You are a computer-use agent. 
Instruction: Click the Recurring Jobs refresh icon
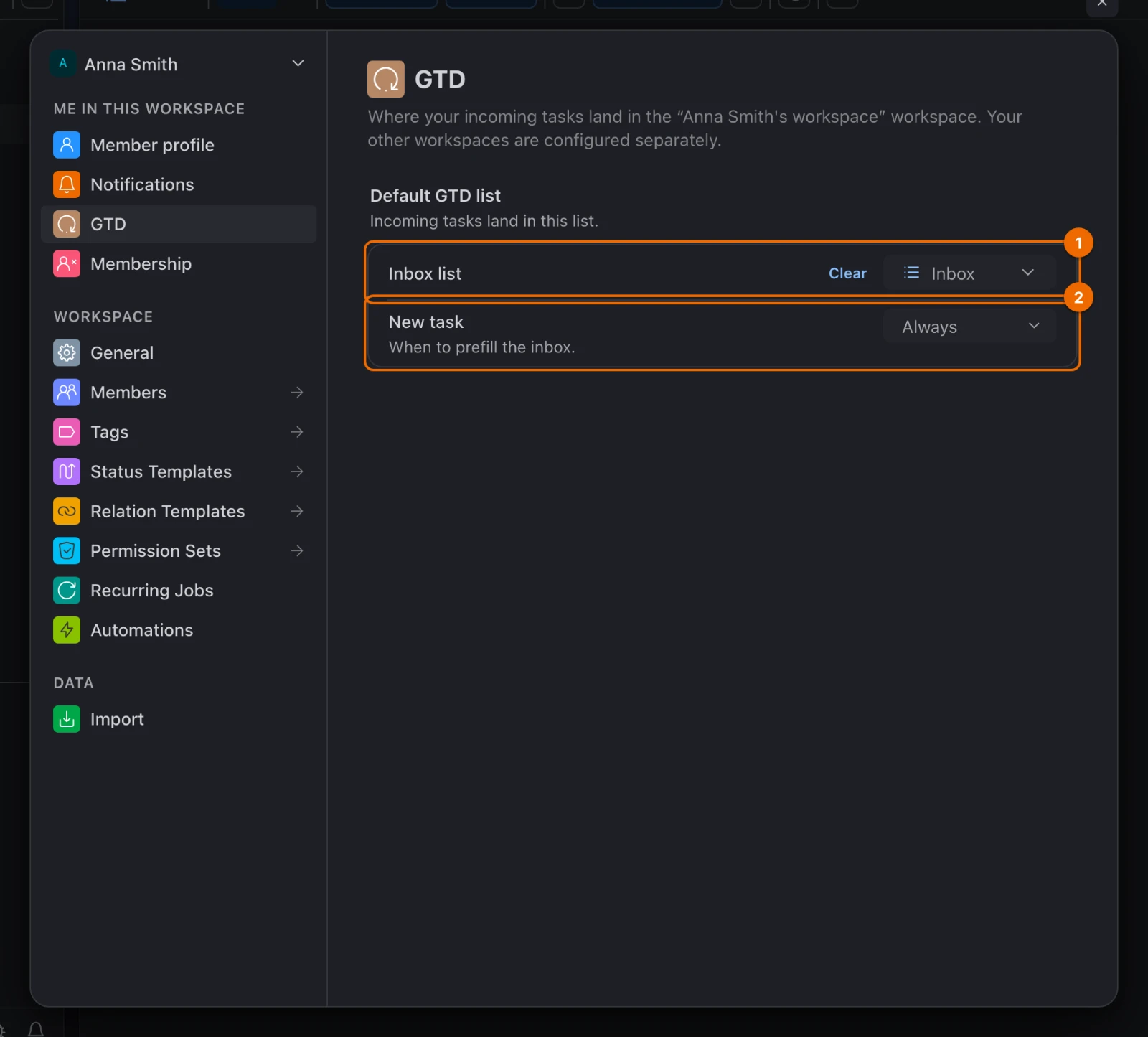67,590
